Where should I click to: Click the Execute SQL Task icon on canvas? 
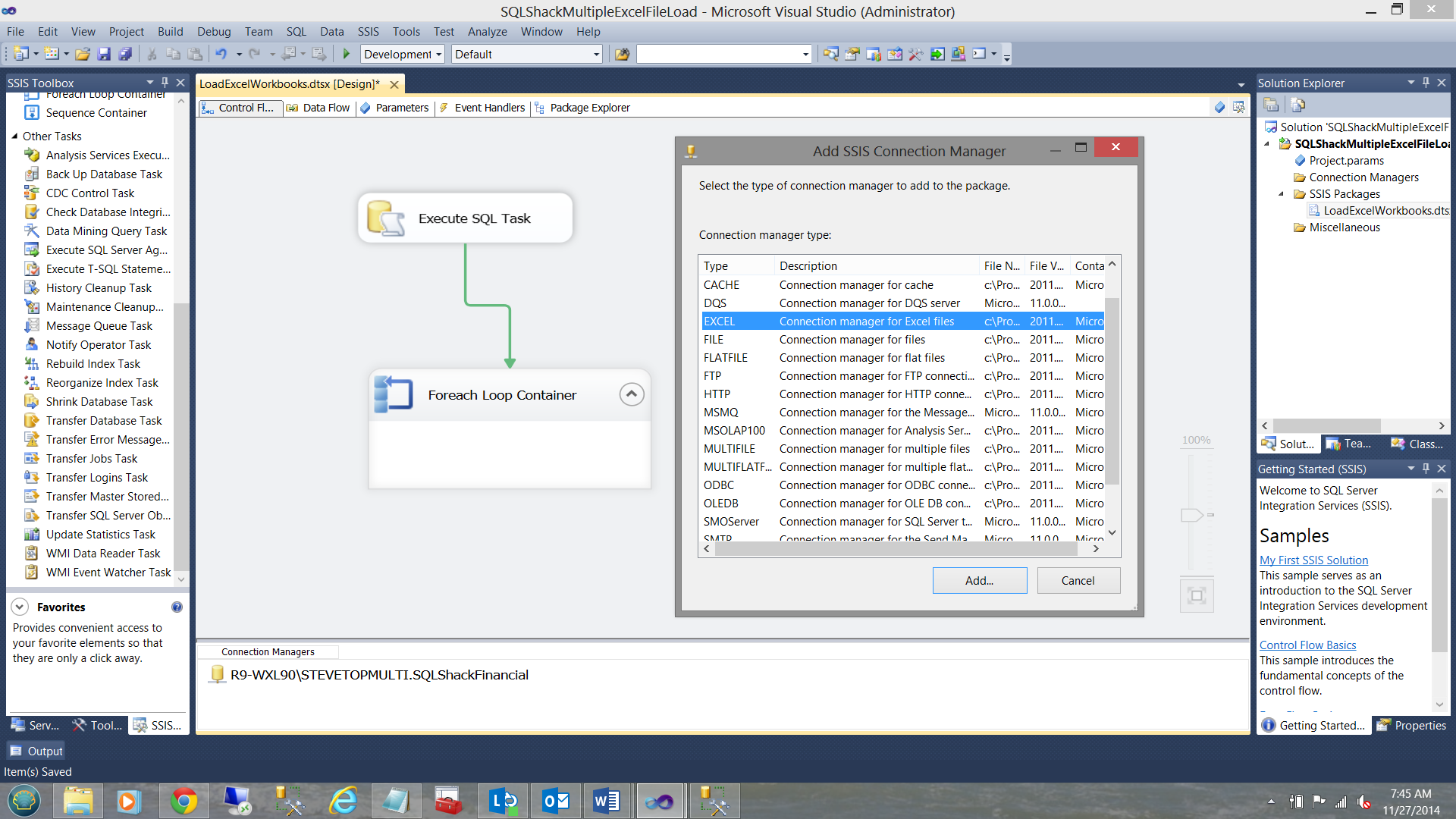click(x=385, y=218)
